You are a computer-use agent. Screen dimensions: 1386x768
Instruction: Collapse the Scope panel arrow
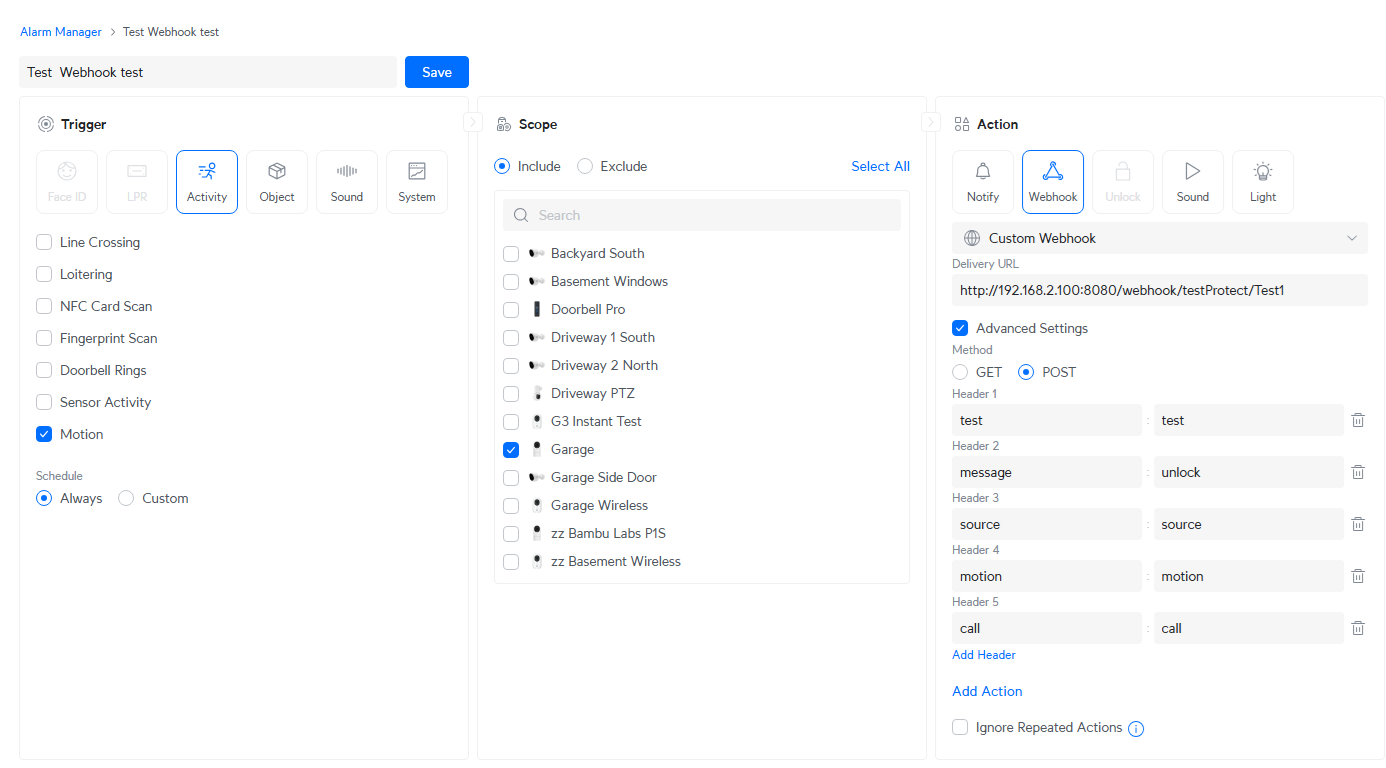coord(931,122)
